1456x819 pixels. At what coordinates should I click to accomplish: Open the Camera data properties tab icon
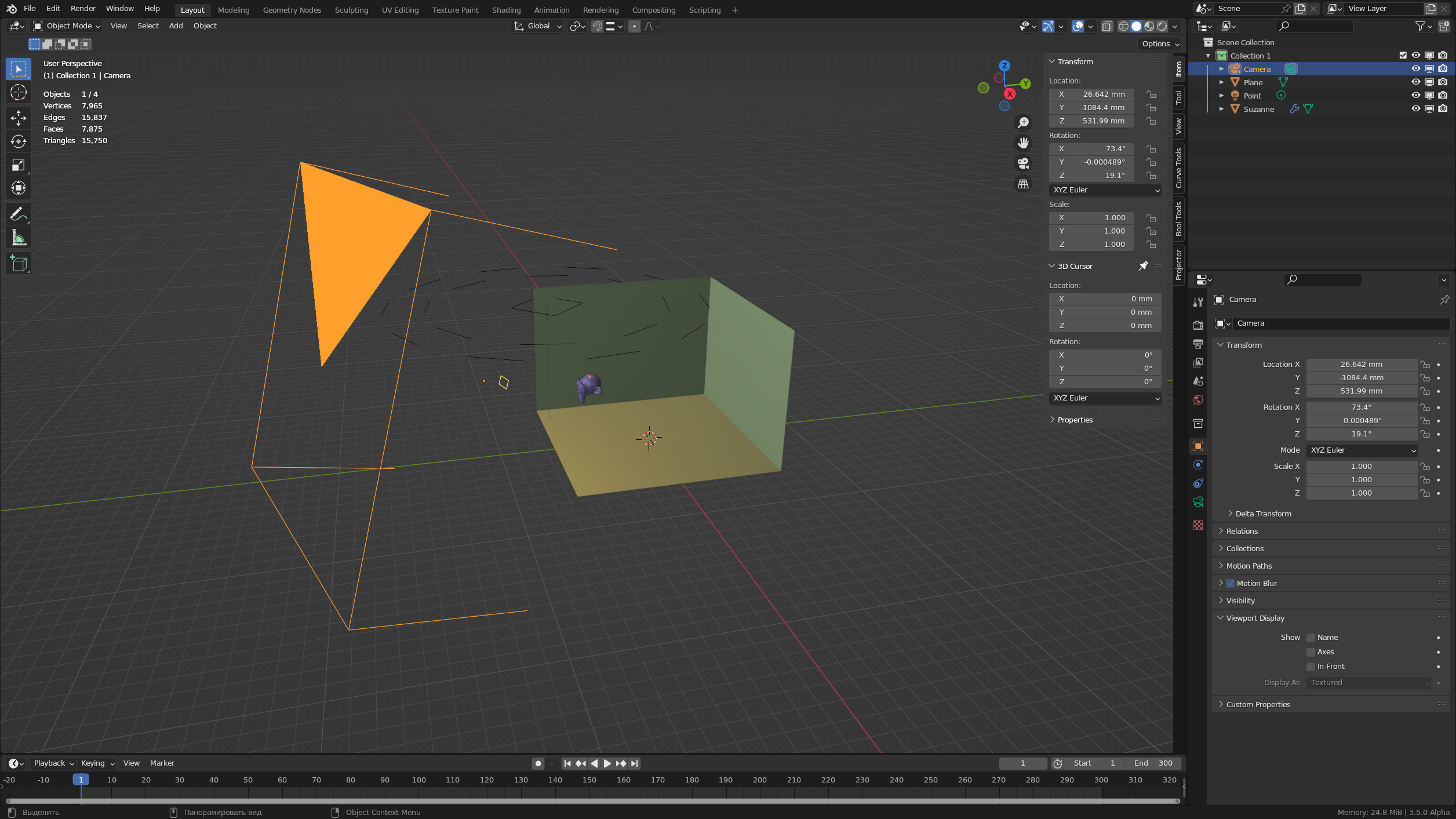pyautogui.click(x=1198, y=502)
